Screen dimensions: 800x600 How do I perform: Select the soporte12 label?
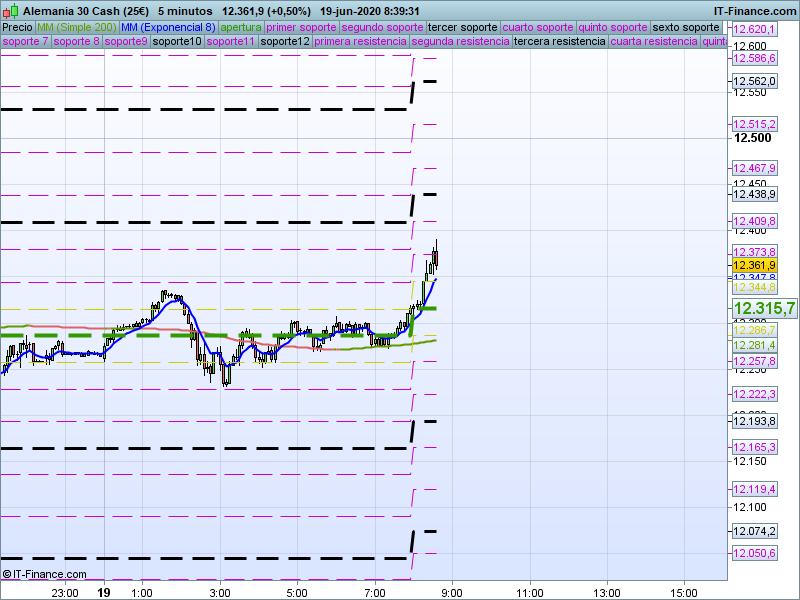[285, 41]
